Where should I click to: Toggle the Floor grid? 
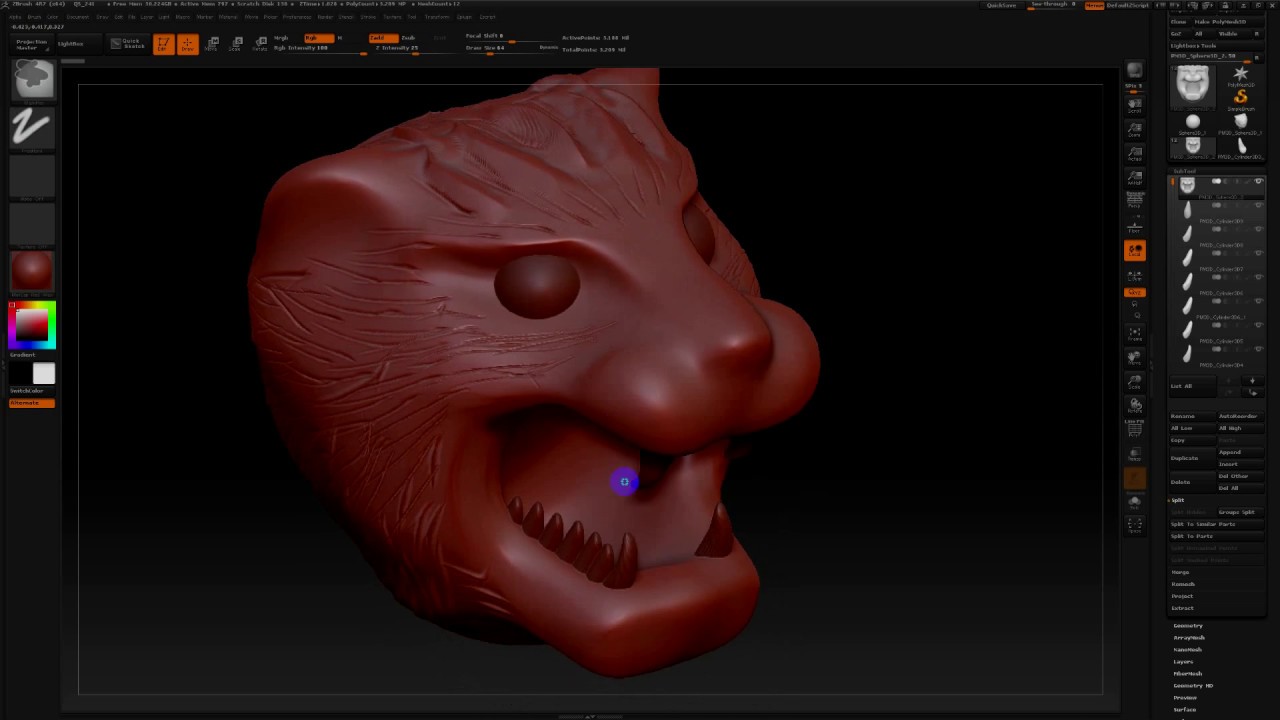pos(1134,226)
